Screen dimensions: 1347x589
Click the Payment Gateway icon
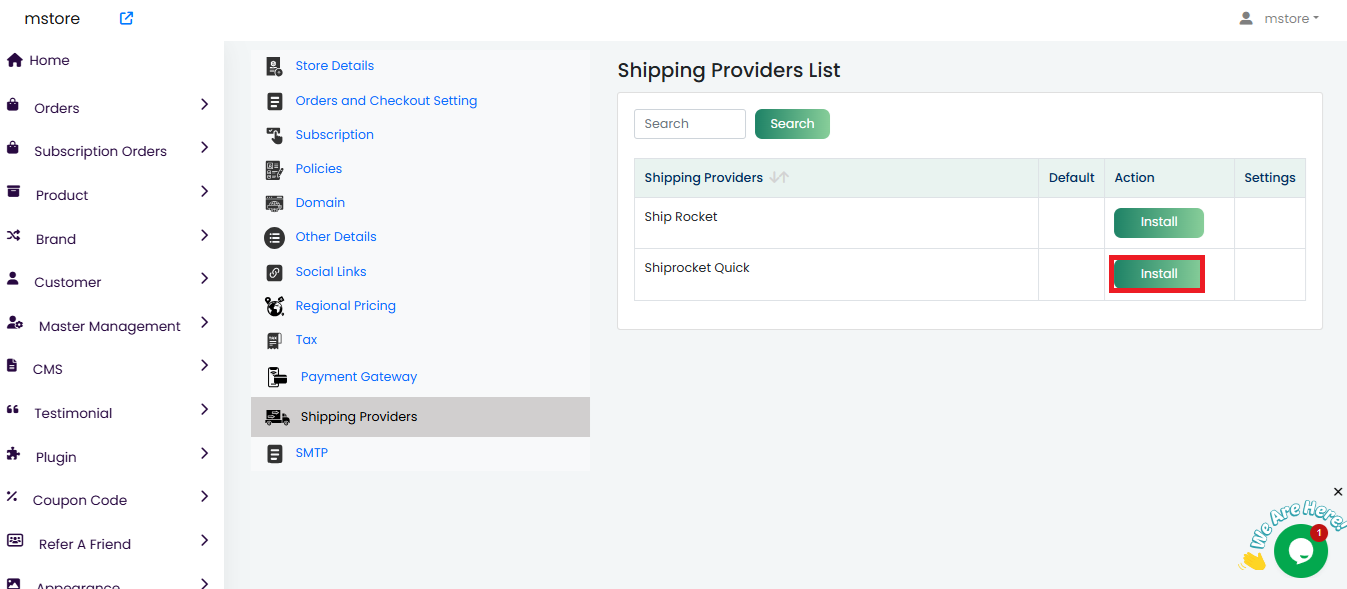tap(277, 377)
